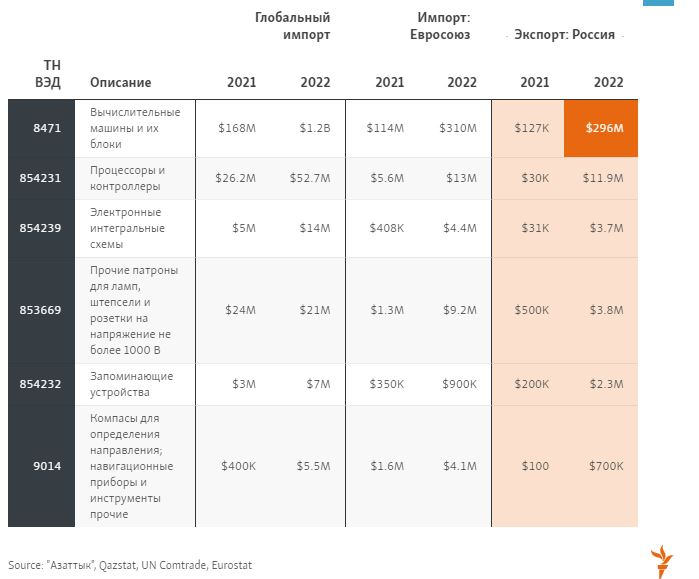
Task: Click the Radio Liberty torch logo
Action: [662, 561]
